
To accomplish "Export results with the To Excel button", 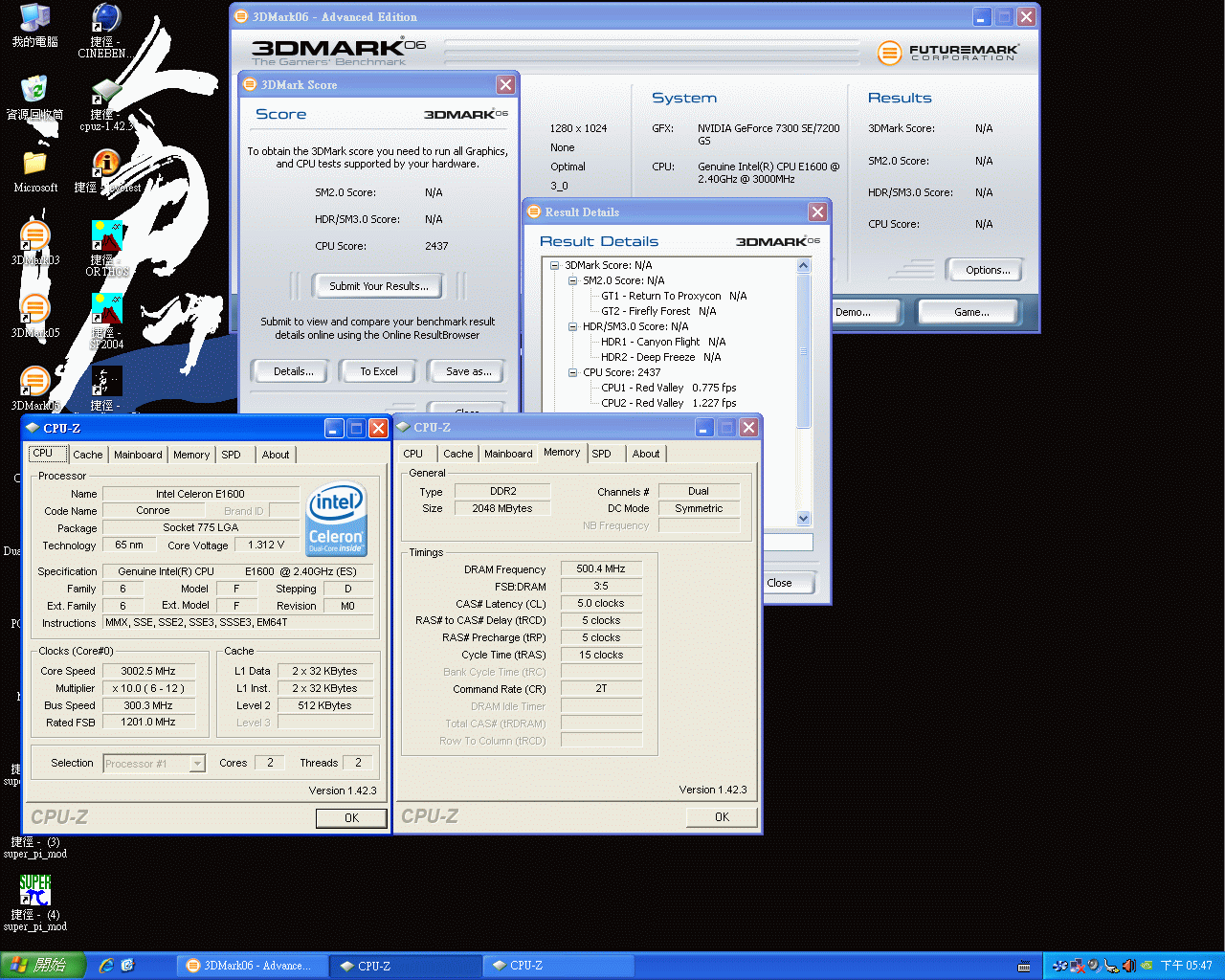I will click(379, 371).
